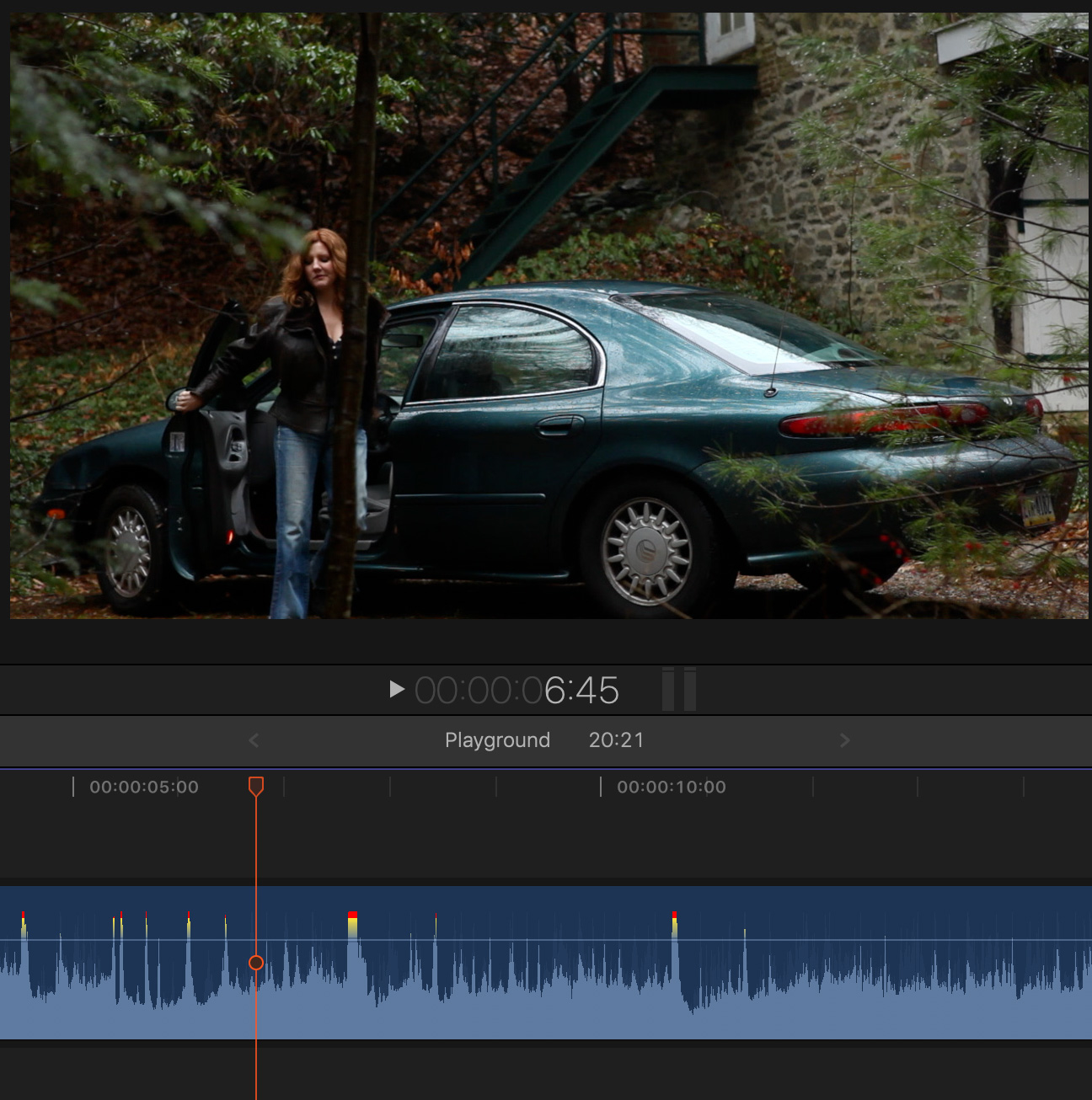Click the widest red peak marker right of the playhead
This screenshot has width=1092, height=1100.
point(352,915)
